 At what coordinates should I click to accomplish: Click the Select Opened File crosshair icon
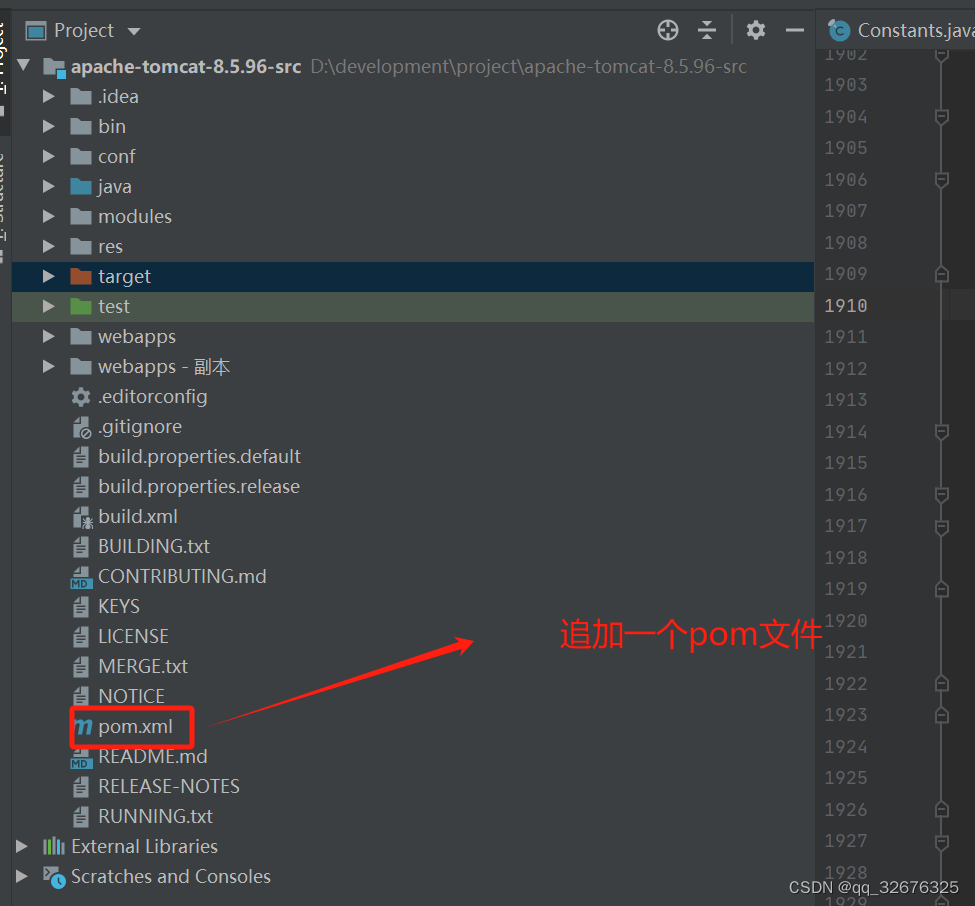click(667, 30)
